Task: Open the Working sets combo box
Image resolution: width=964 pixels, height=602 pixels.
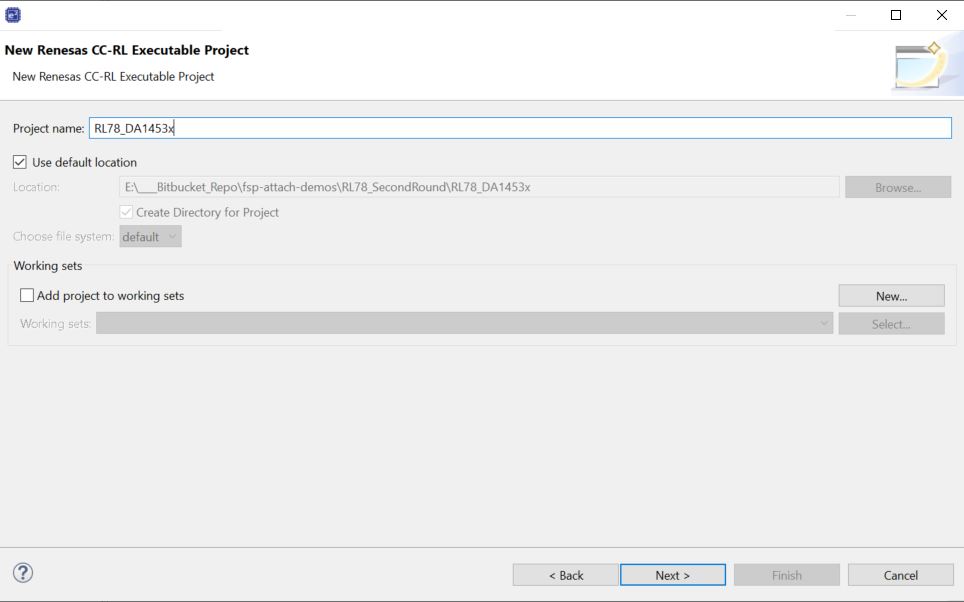Action: click(464, 323)
